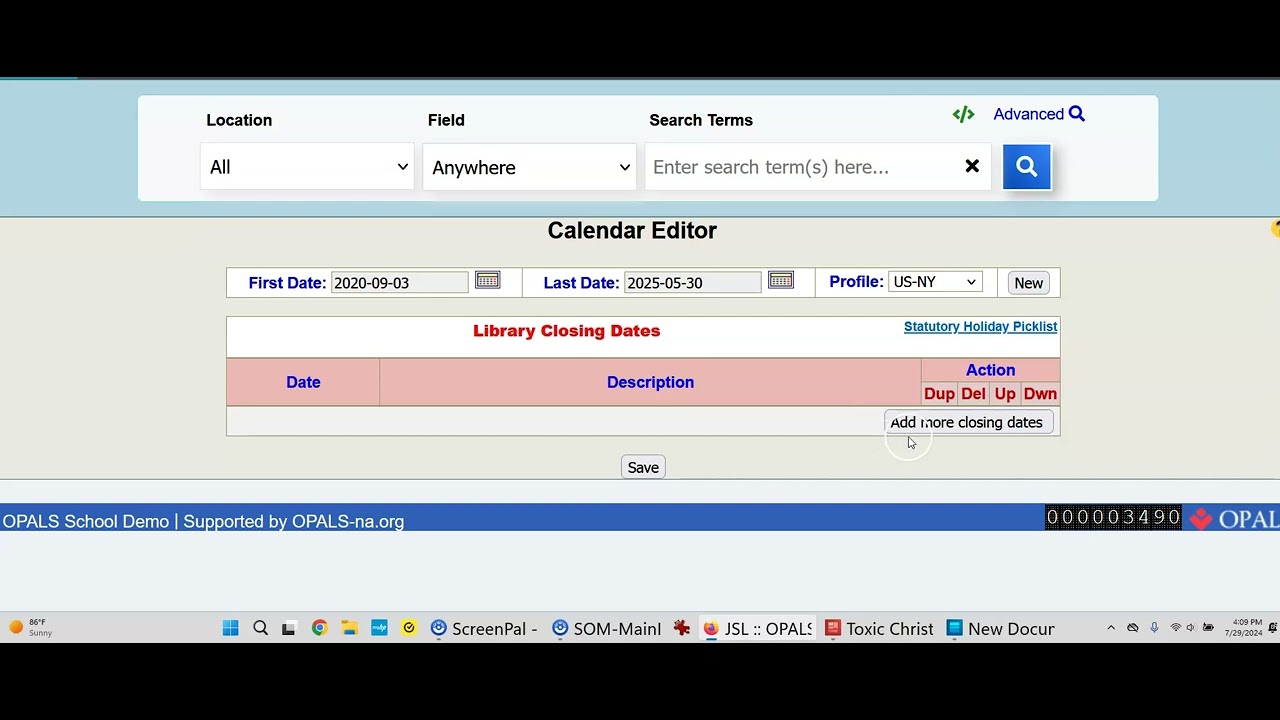Click Add more closing dates button

(x=967, y=422)
